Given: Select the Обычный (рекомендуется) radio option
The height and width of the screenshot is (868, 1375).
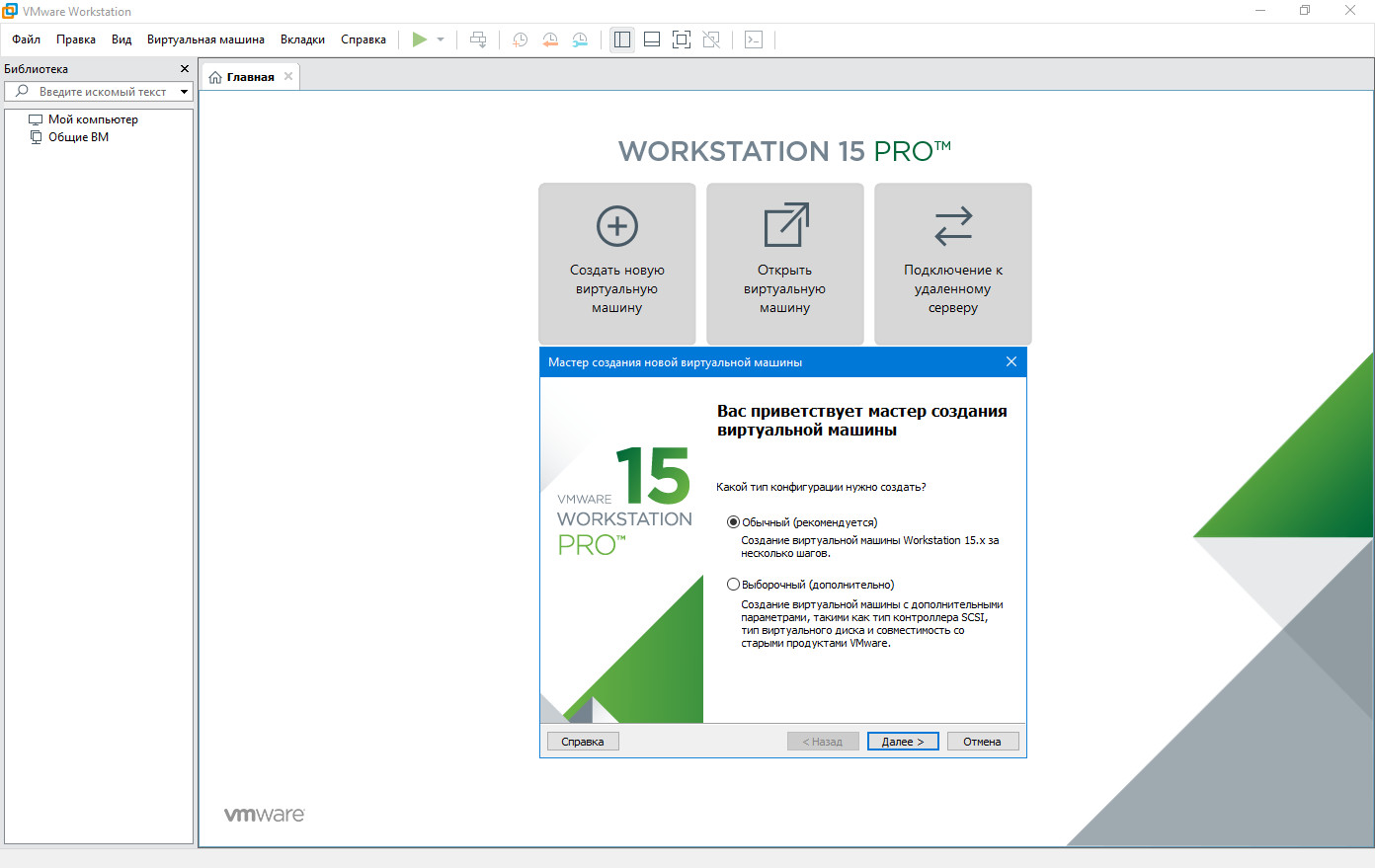Looking at the screenshot, I should click(x=733, y=522).
